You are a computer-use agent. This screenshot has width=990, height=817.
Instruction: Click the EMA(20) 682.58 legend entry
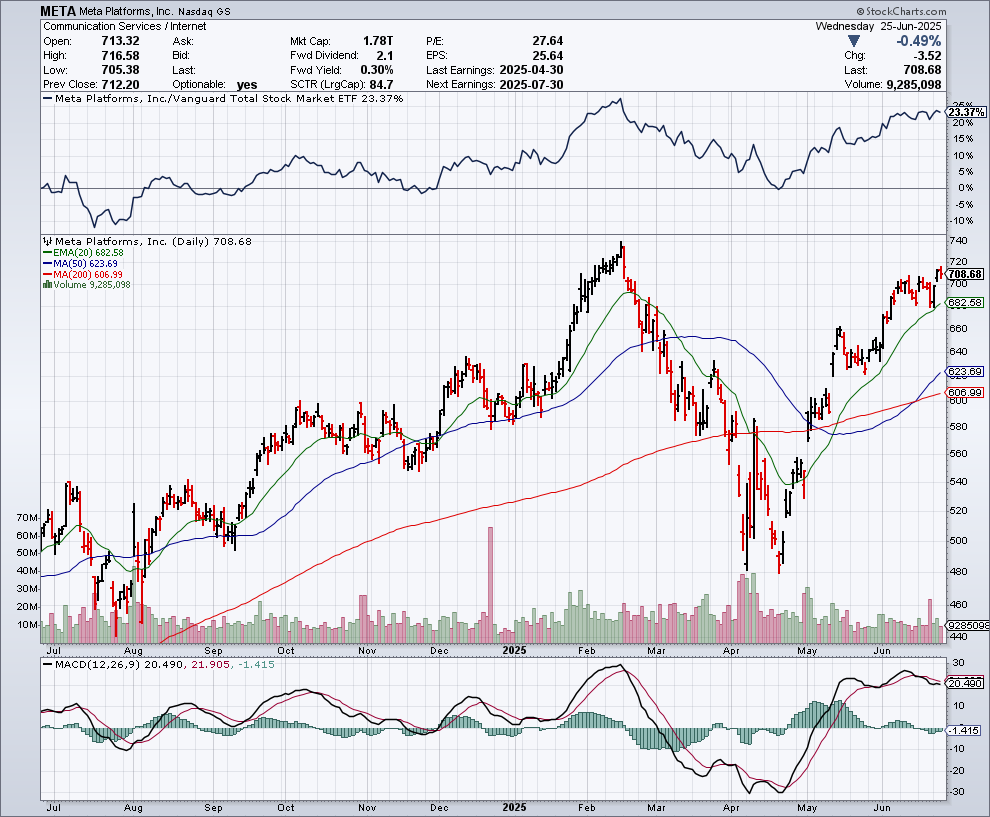[83, 253]
